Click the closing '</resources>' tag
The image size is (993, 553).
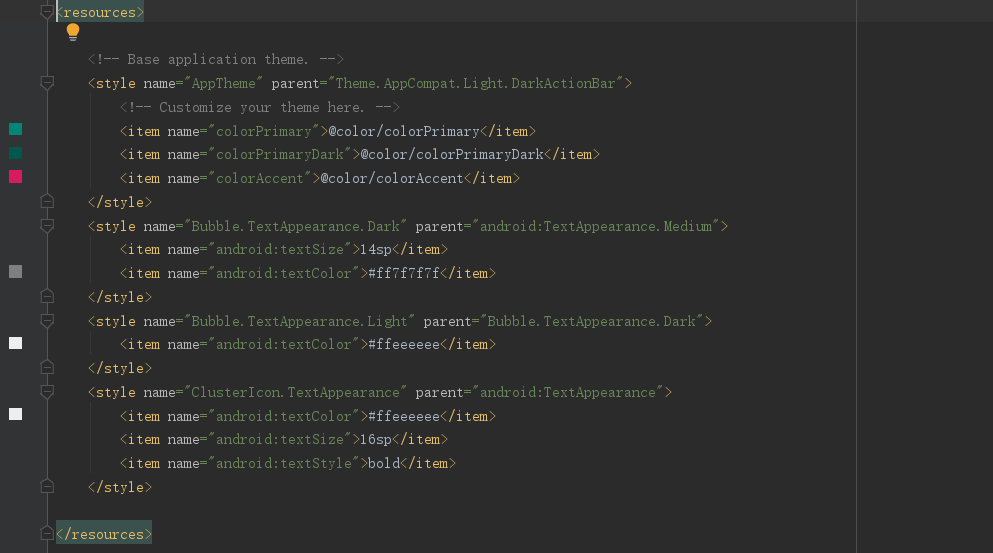tap(104, 535)
